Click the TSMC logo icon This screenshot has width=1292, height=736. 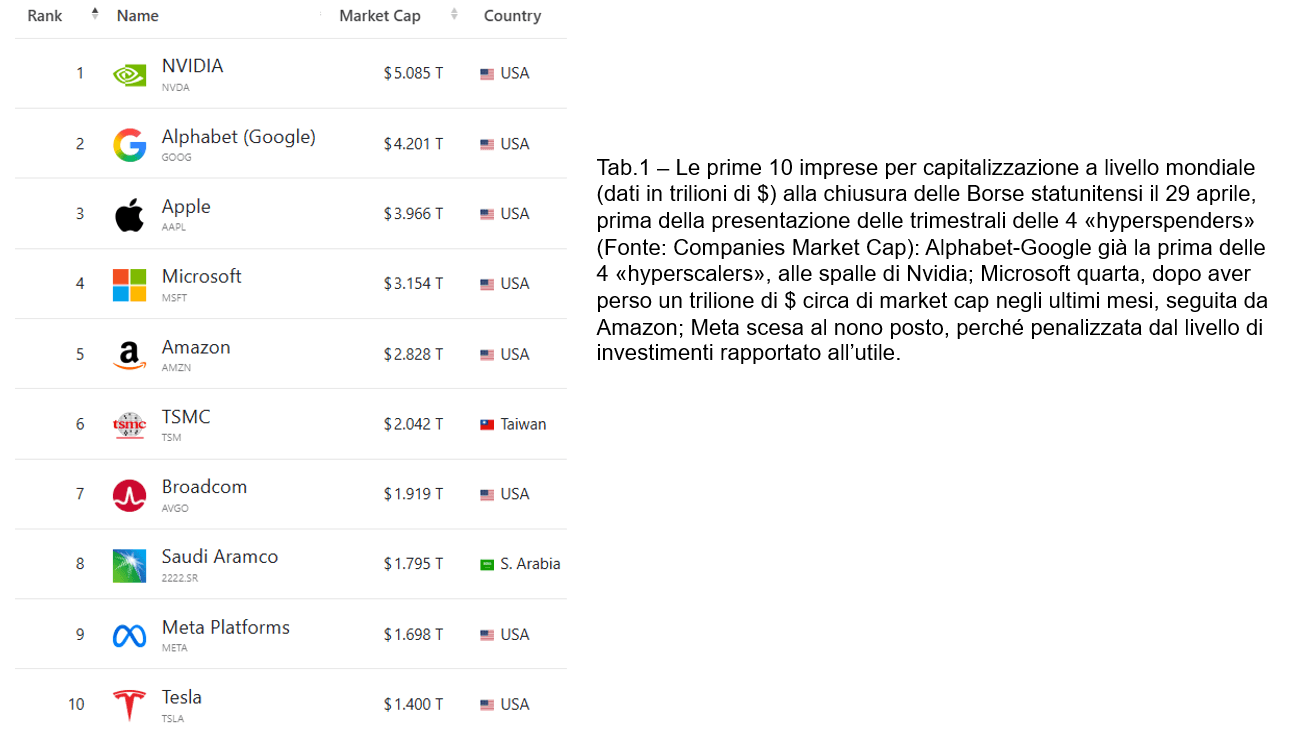pyautogui.click(x=129, y=425)
